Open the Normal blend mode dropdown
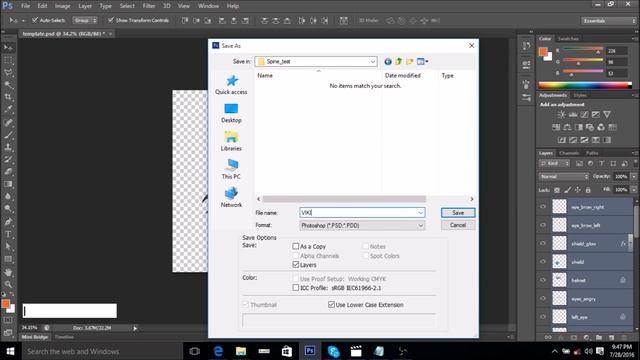Viewport: 640px width, 360px height. 564,177
